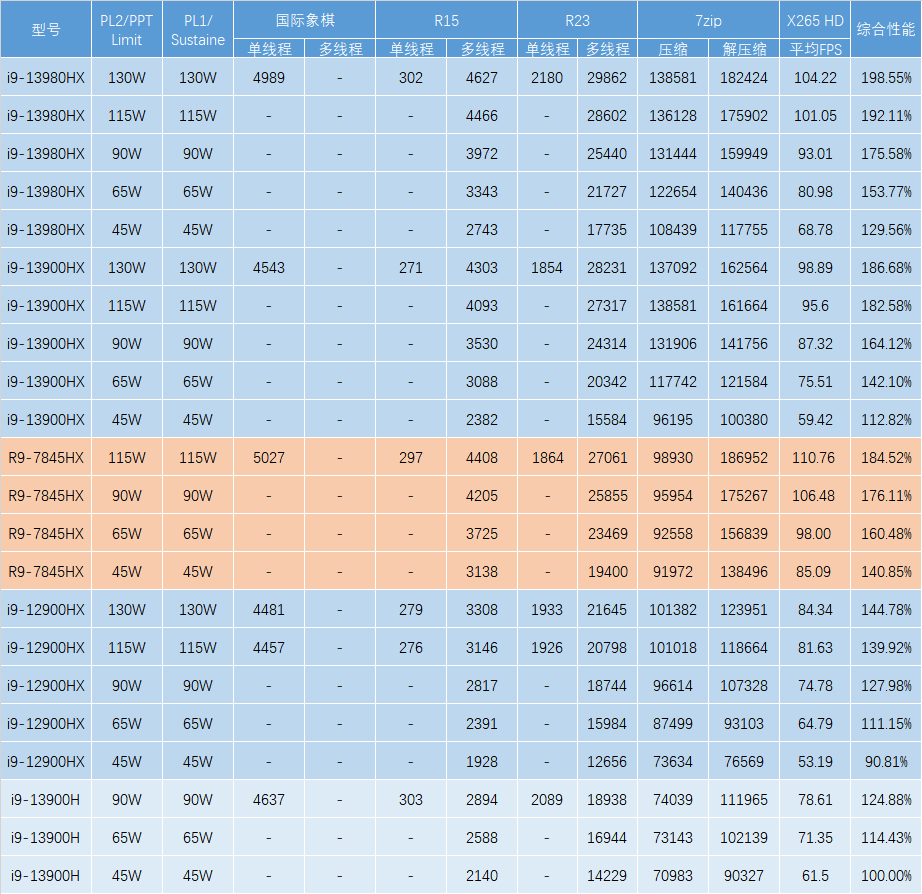
Task: Select the 96195 compression value
Action: tap(673, 419)
